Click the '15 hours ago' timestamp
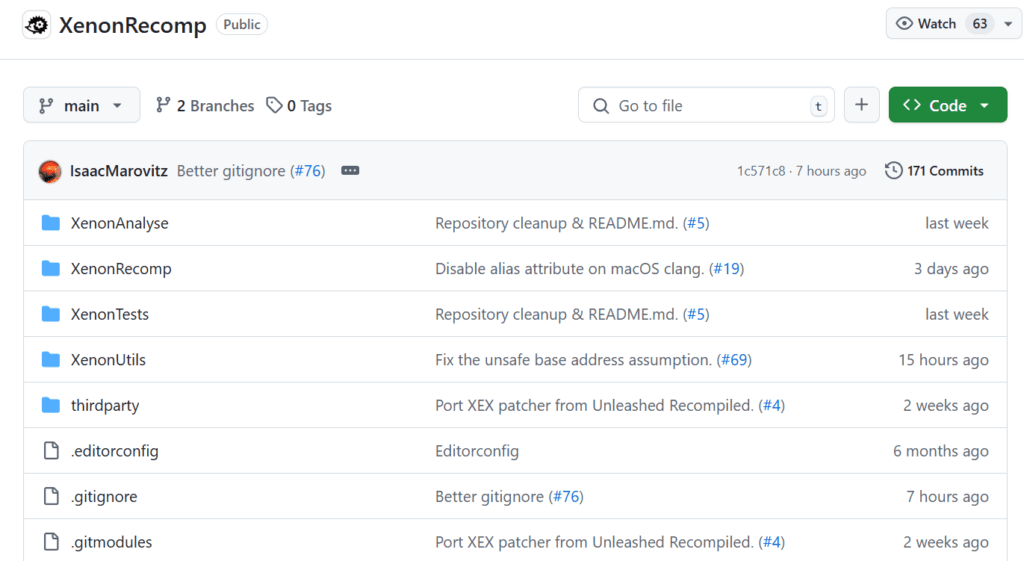 click(x=943, y=360)
